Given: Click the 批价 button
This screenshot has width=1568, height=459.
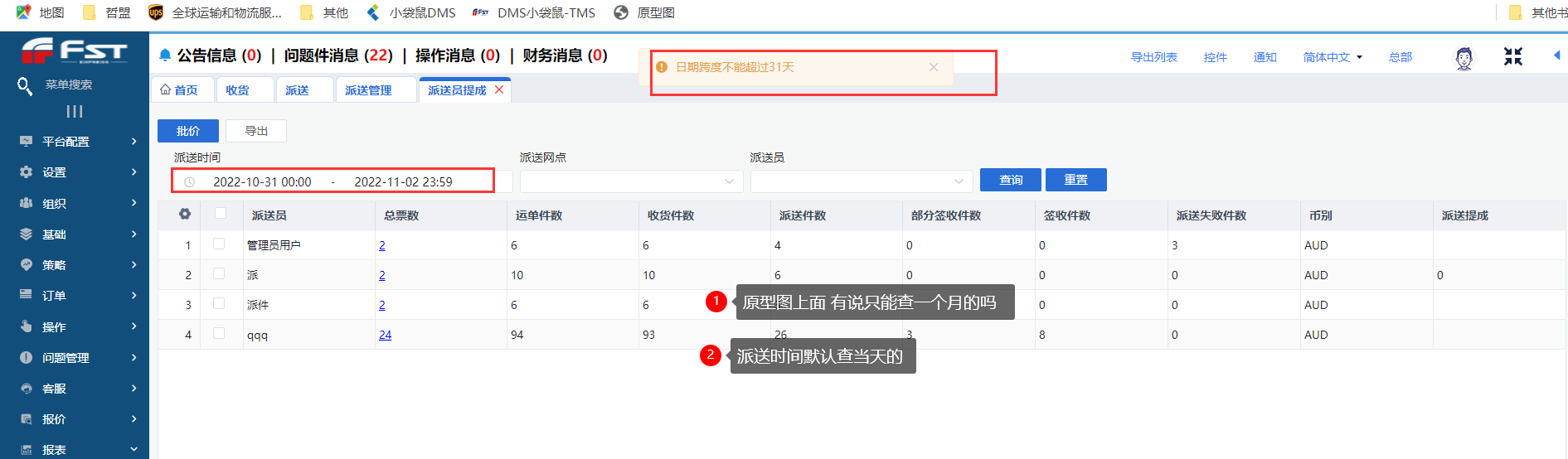Looking at the screenshot, I should (188, 131).
